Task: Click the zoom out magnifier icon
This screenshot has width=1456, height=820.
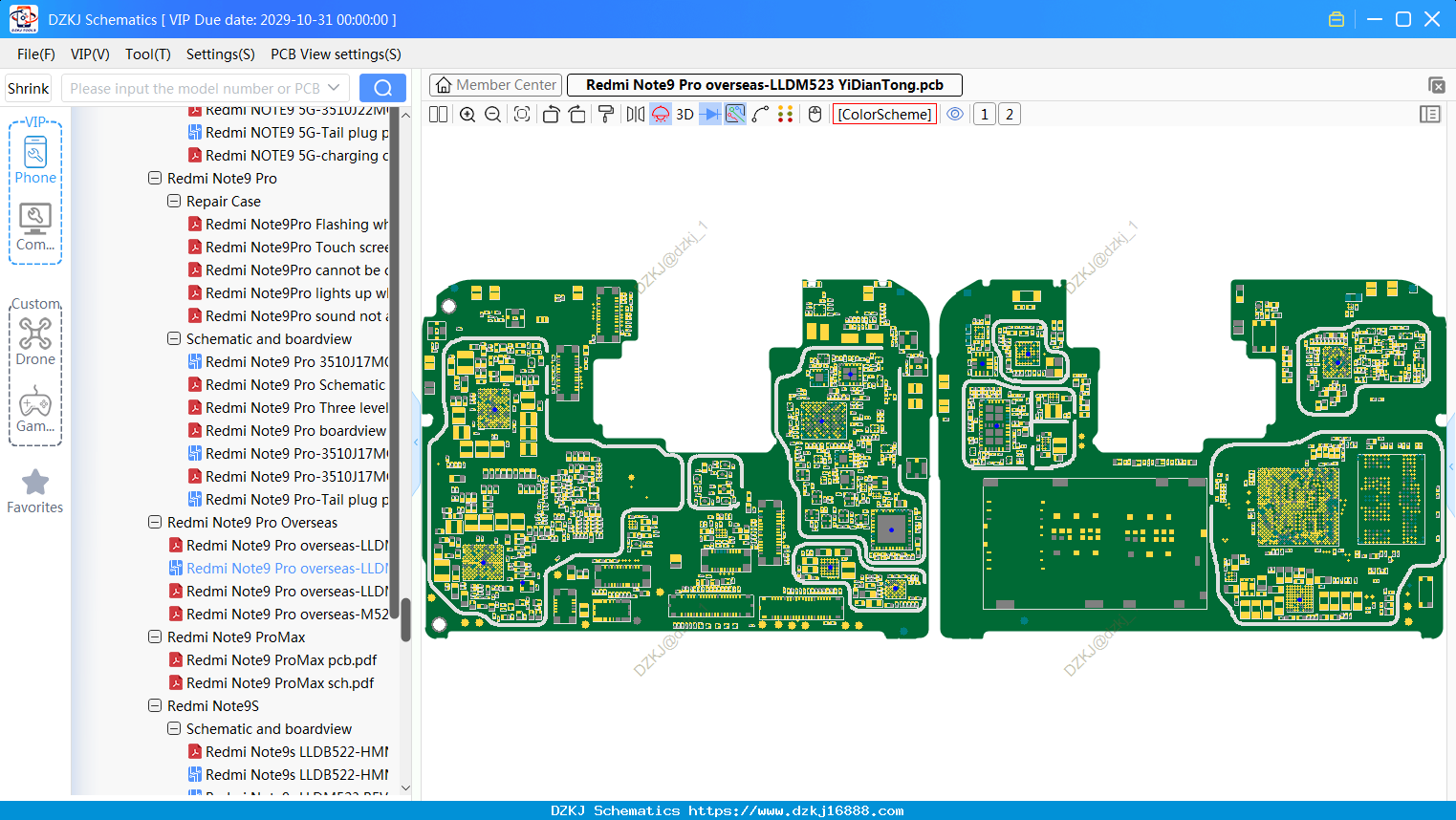Action: (493, 115)
